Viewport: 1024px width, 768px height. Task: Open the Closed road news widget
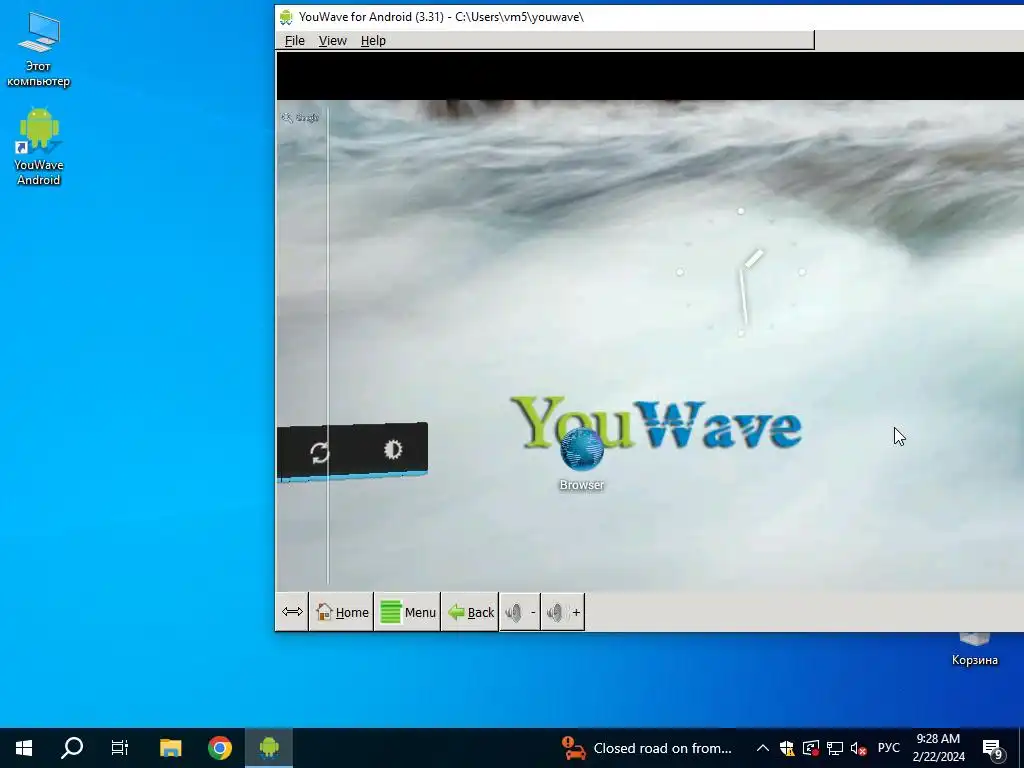pyautogui.click(x=647, y=748)
